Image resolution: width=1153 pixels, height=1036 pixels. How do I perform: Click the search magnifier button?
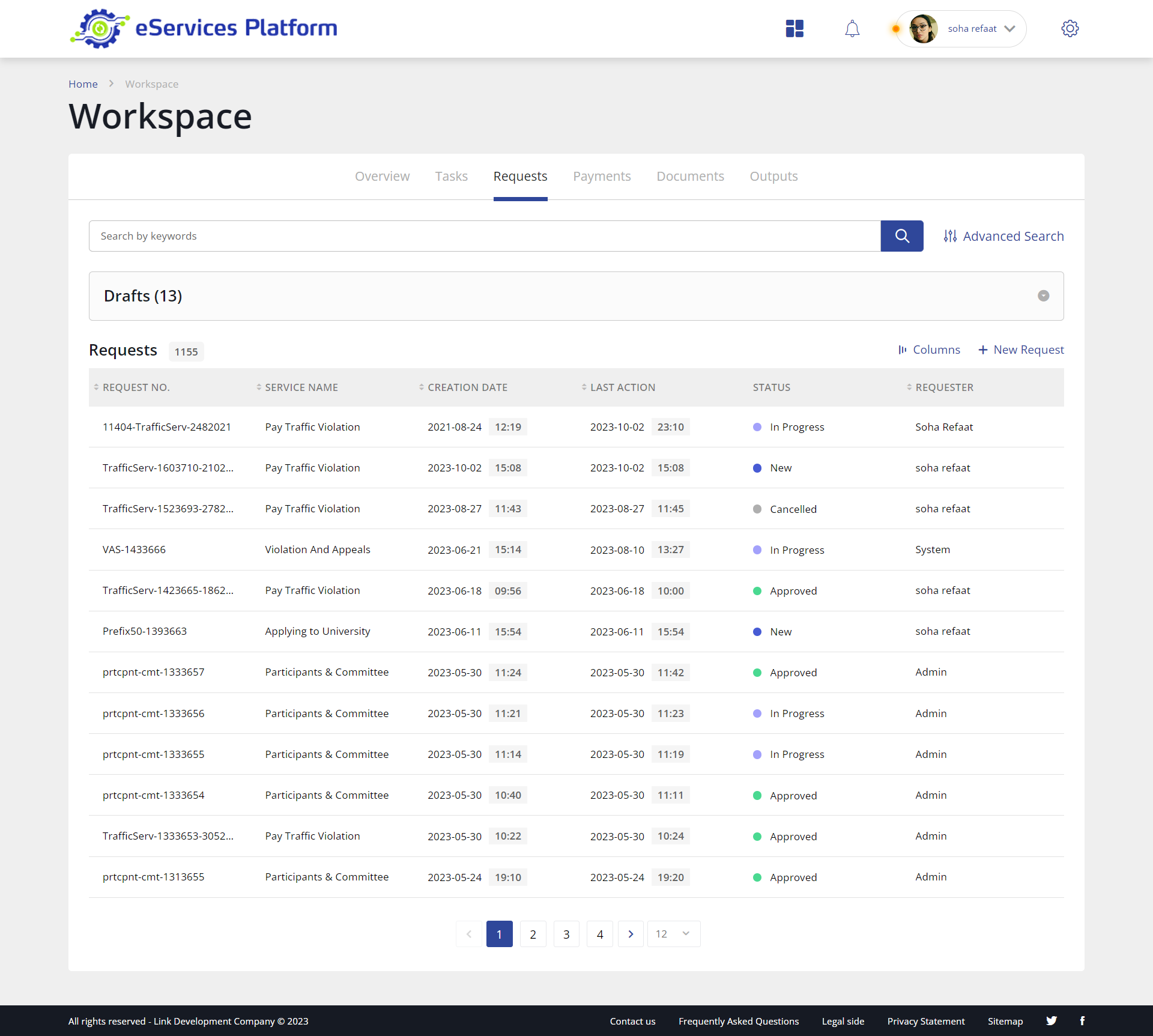point(901,235)
